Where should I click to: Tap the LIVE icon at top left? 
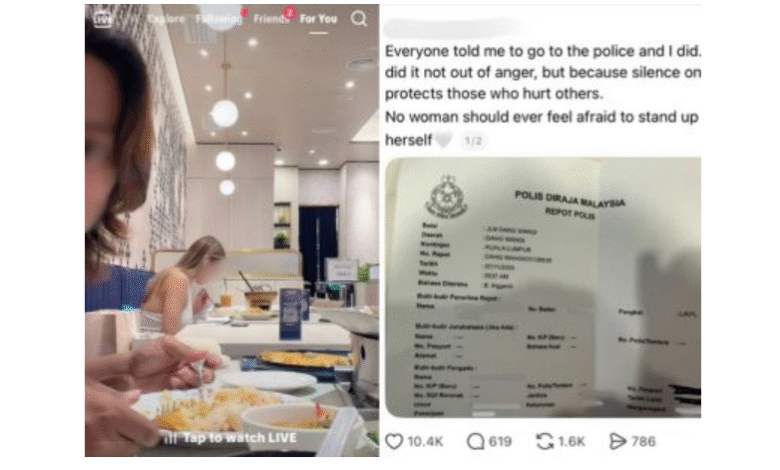click(102, 19)
